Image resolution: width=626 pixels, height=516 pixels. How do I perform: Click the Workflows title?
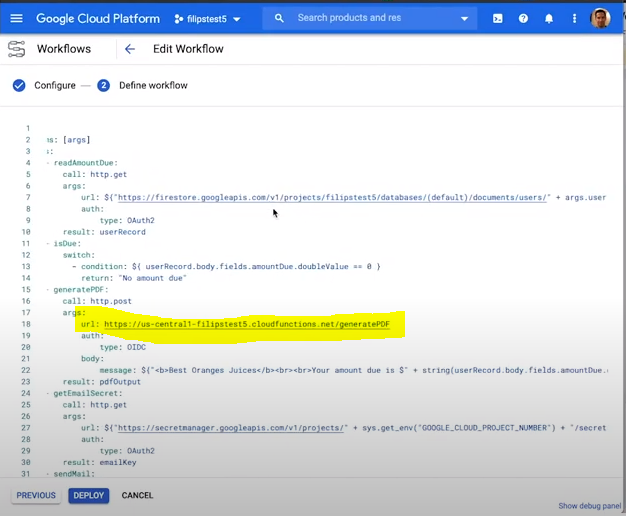pos(64,49)
